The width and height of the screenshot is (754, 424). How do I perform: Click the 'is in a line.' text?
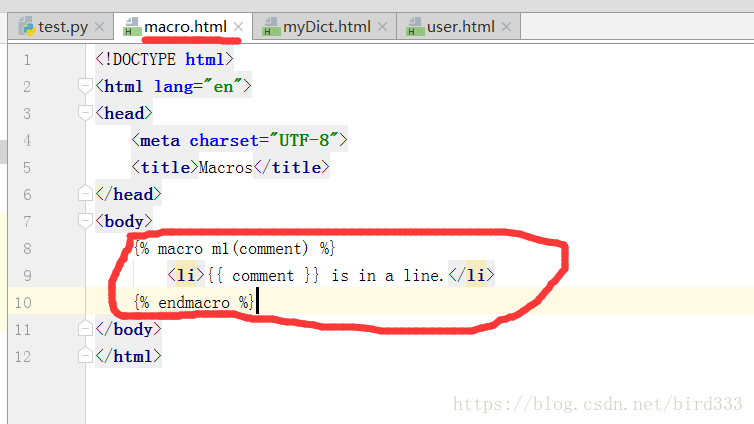pyautogui.click(x=387, y=275)
